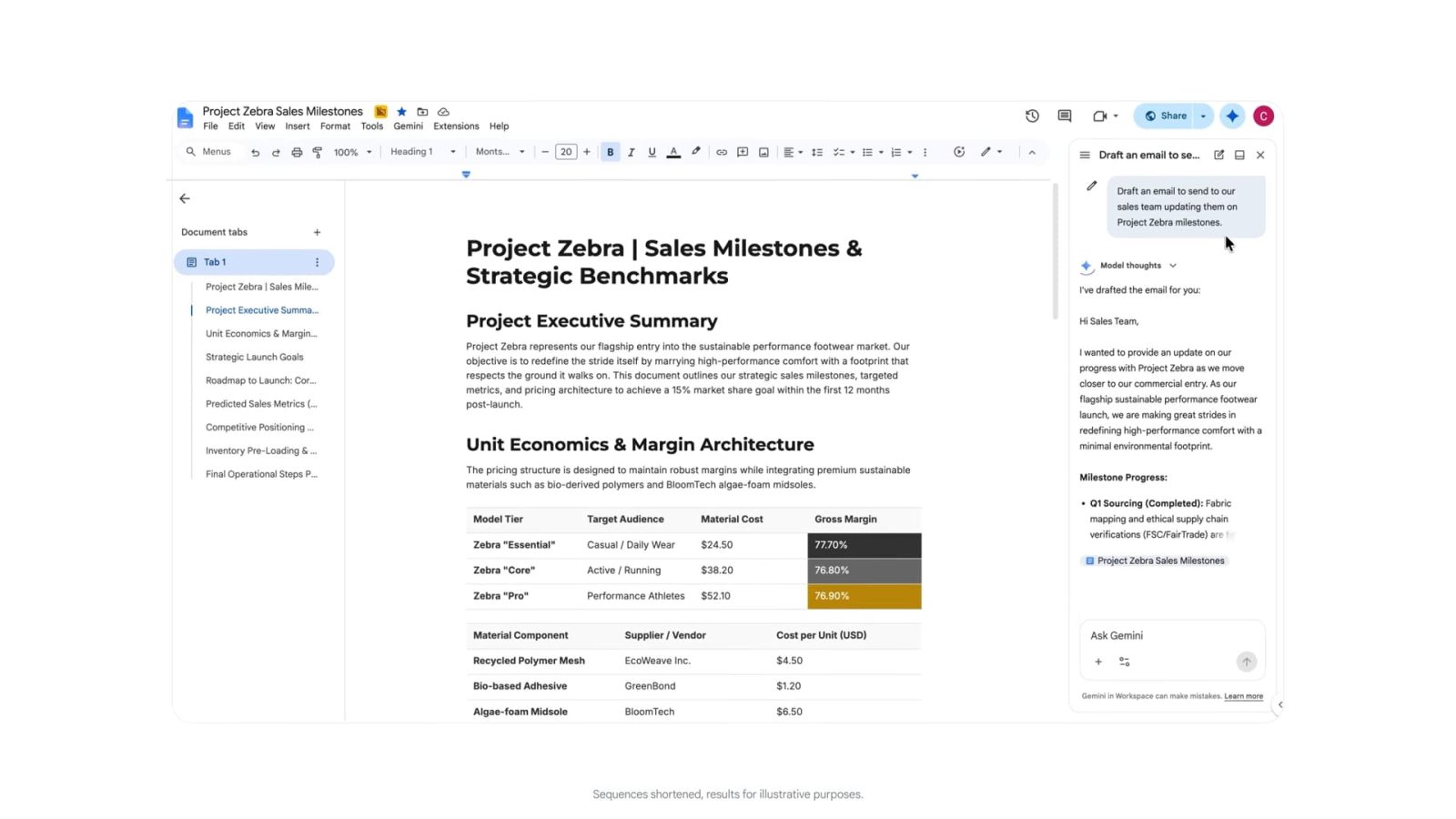The width and height of the screenshot is (1456, 819).
Task: Open the File menu
Action: [x=210, y=126]
